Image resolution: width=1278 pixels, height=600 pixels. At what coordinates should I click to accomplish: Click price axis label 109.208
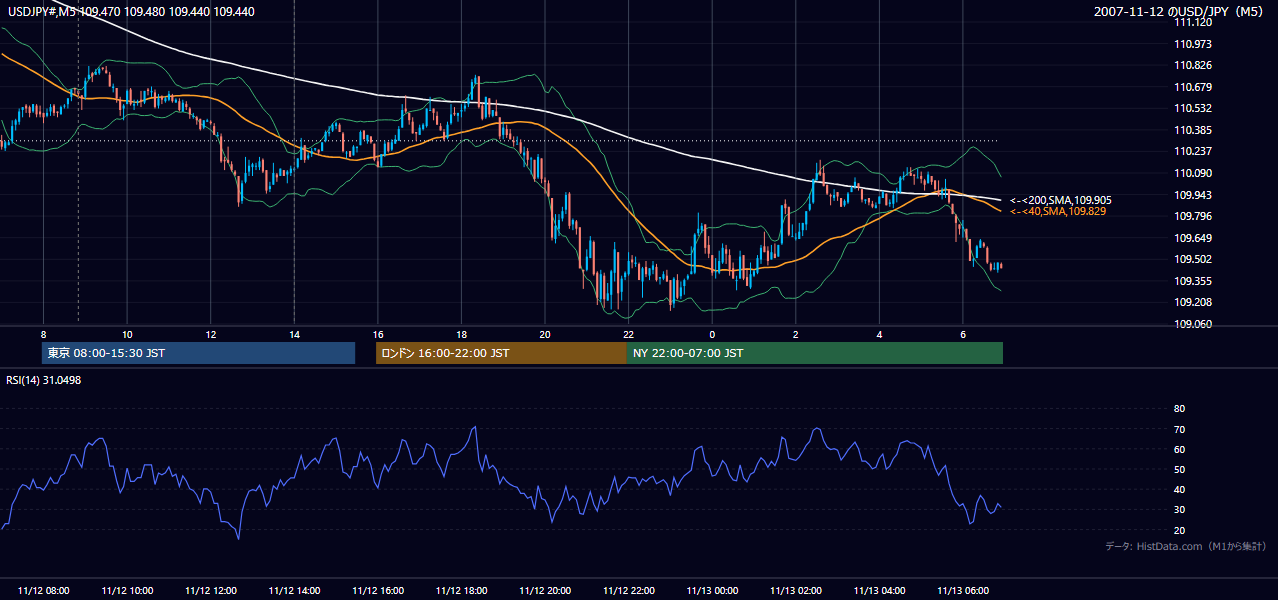(x=1192, y=302)
